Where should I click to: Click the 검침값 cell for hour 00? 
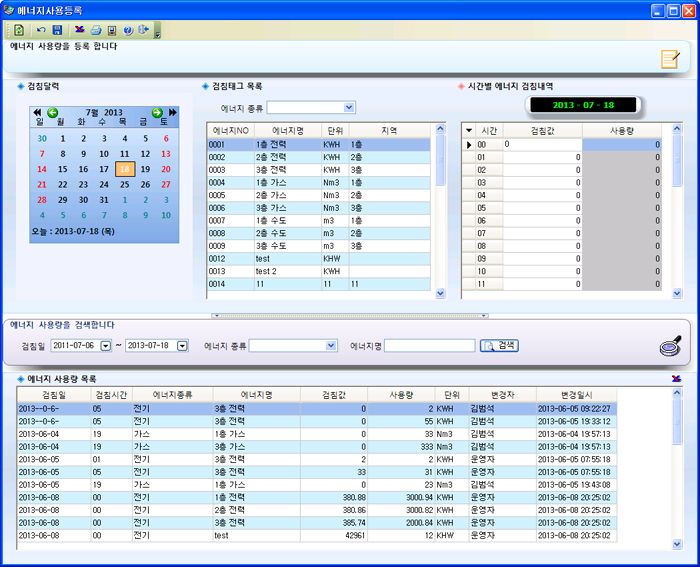(x=541, y=145)
